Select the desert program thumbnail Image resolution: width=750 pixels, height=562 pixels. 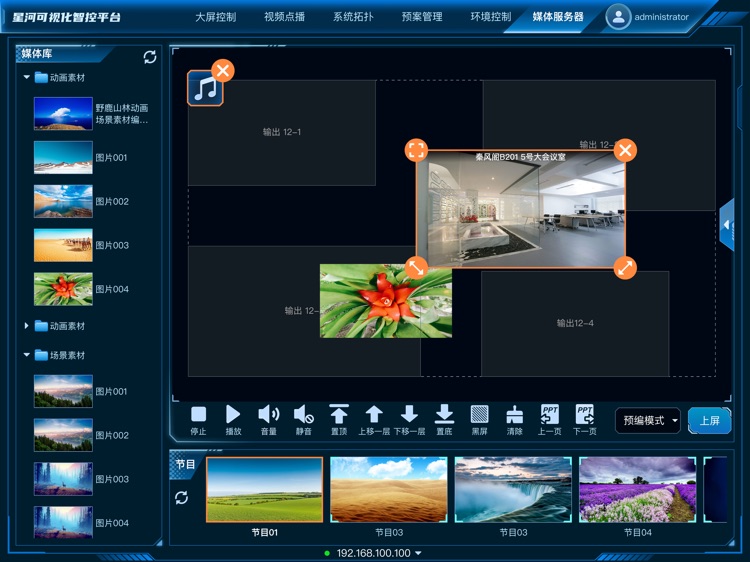[x=389, y=489]
